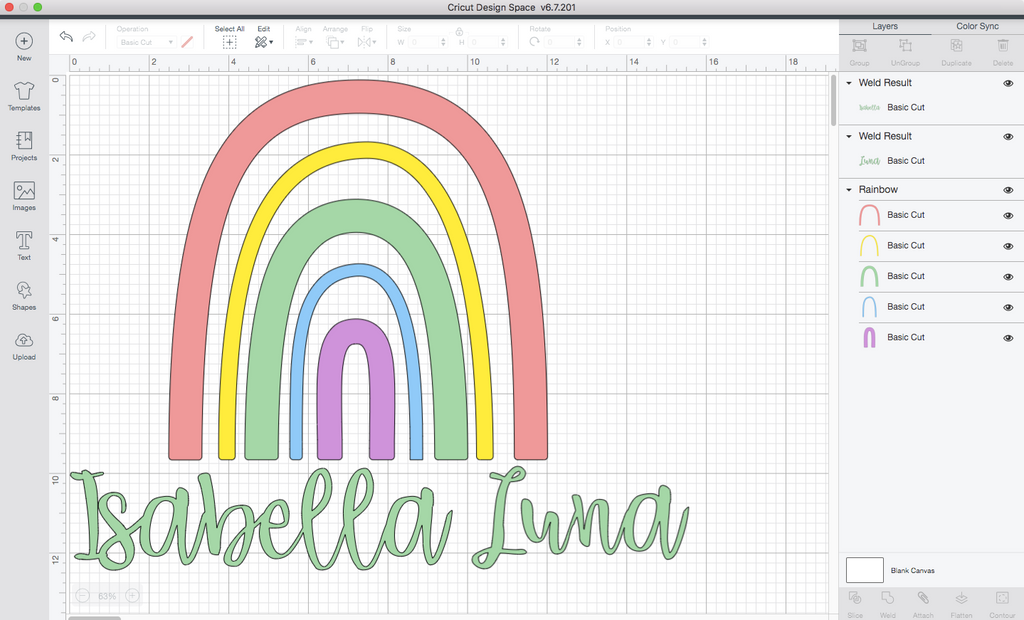Screen dimensions: 1024x620
Task: Create a New project
Action: click(24, 45)
